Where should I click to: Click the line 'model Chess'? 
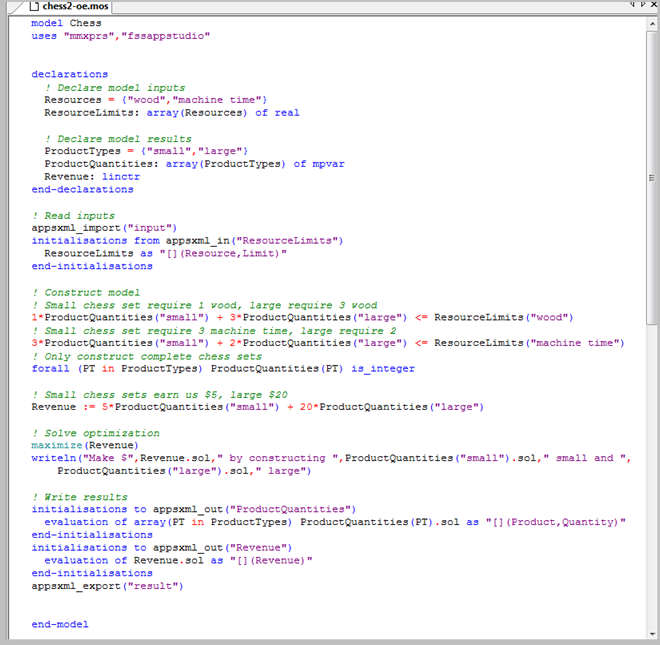66,23
